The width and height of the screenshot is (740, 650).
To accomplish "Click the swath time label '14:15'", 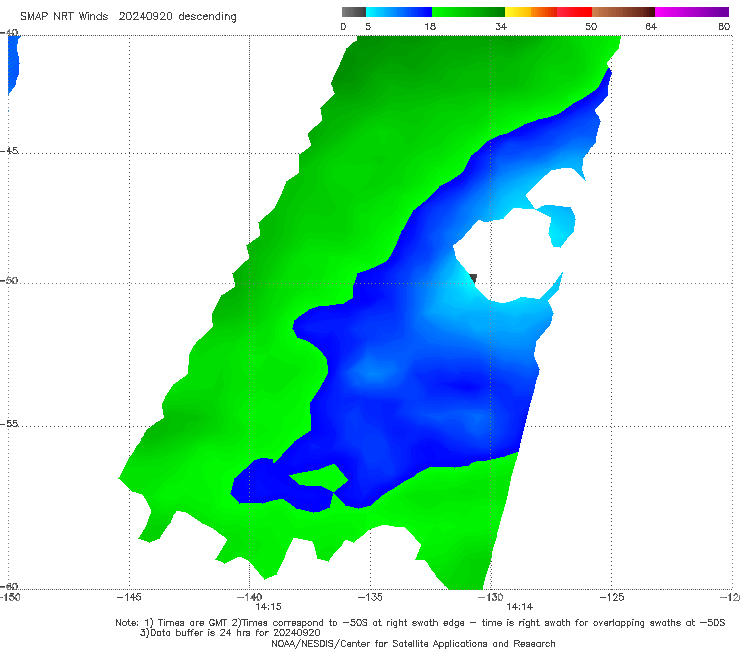I will 268,607.
